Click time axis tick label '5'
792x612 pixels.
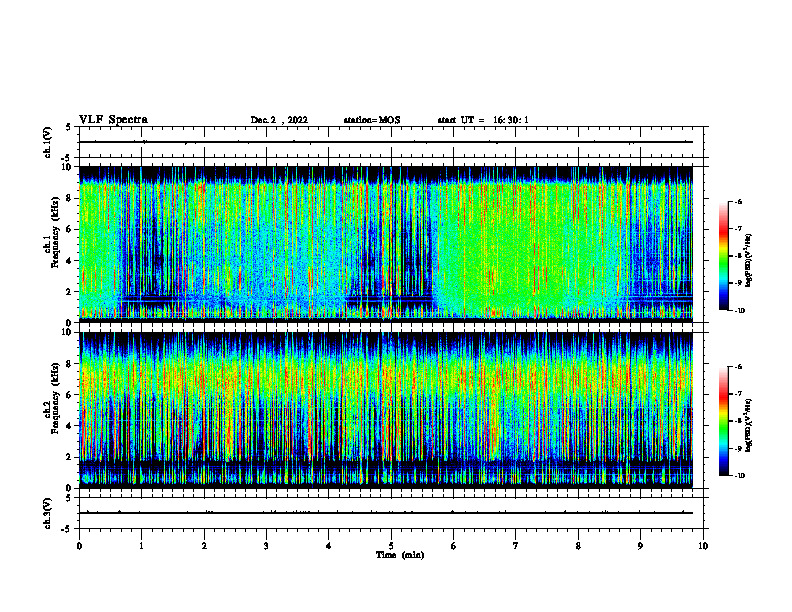[391, 546]
